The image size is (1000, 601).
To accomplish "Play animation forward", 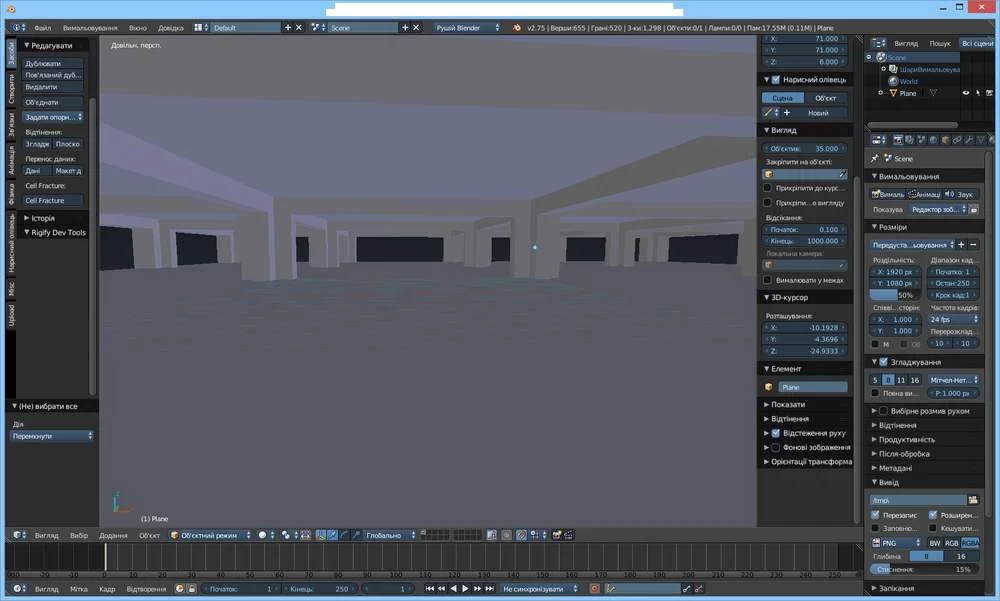I will click(x=466, y=588).
